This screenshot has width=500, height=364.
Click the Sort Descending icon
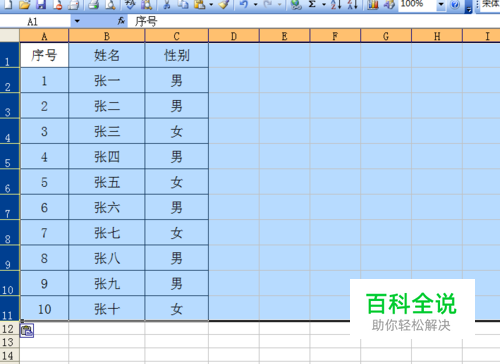[352, 4]
